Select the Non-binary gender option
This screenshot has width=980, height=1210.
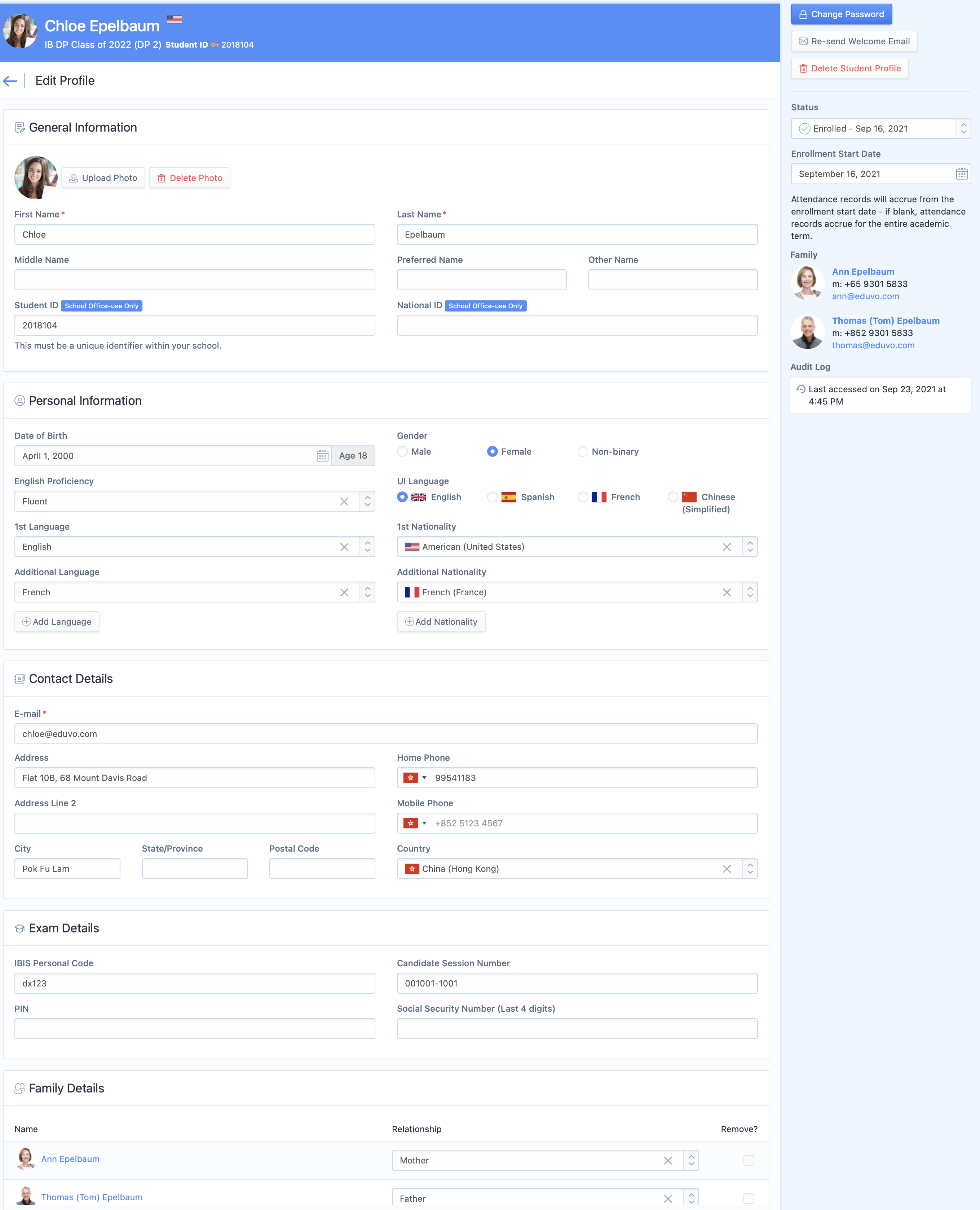[583, 451]
